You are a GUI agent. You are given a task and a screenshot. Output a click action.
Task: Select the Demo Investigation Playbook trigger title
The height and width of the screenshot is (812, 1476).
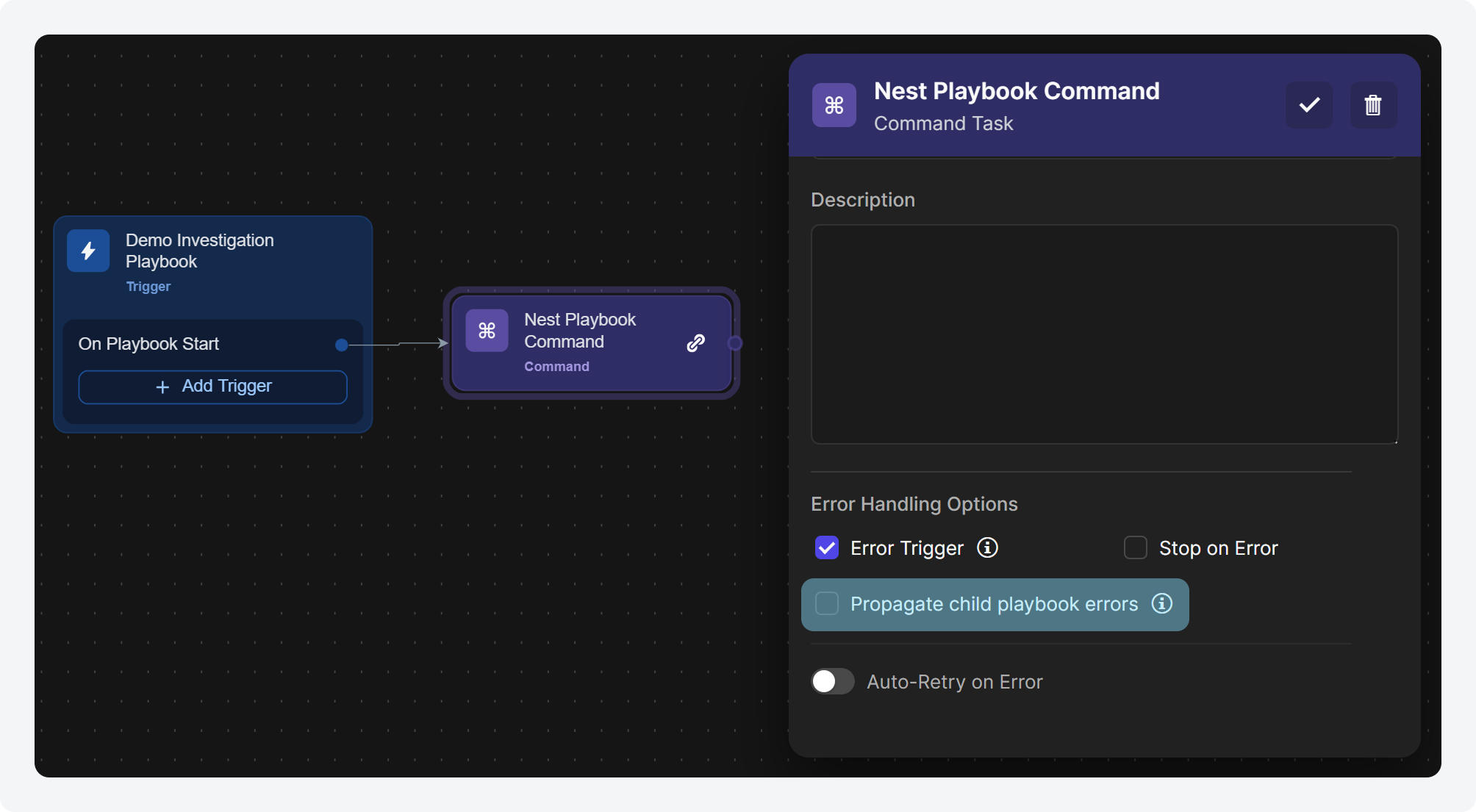(x=200, y=251)
